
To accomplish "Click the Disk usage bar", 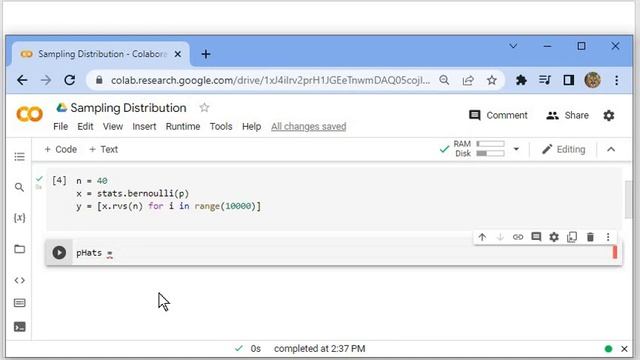I will pyautogui.click(x=490, y=153).
